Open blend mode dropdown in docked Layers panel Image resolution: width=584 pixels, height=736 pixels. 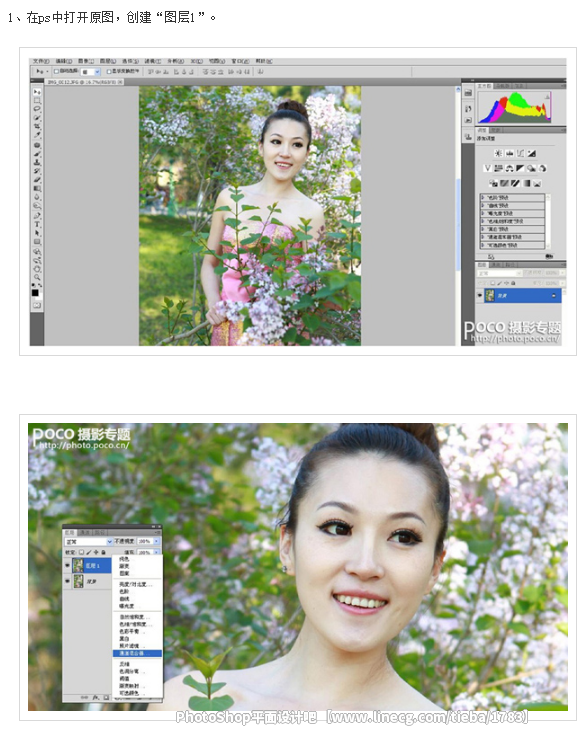point(499,273)
